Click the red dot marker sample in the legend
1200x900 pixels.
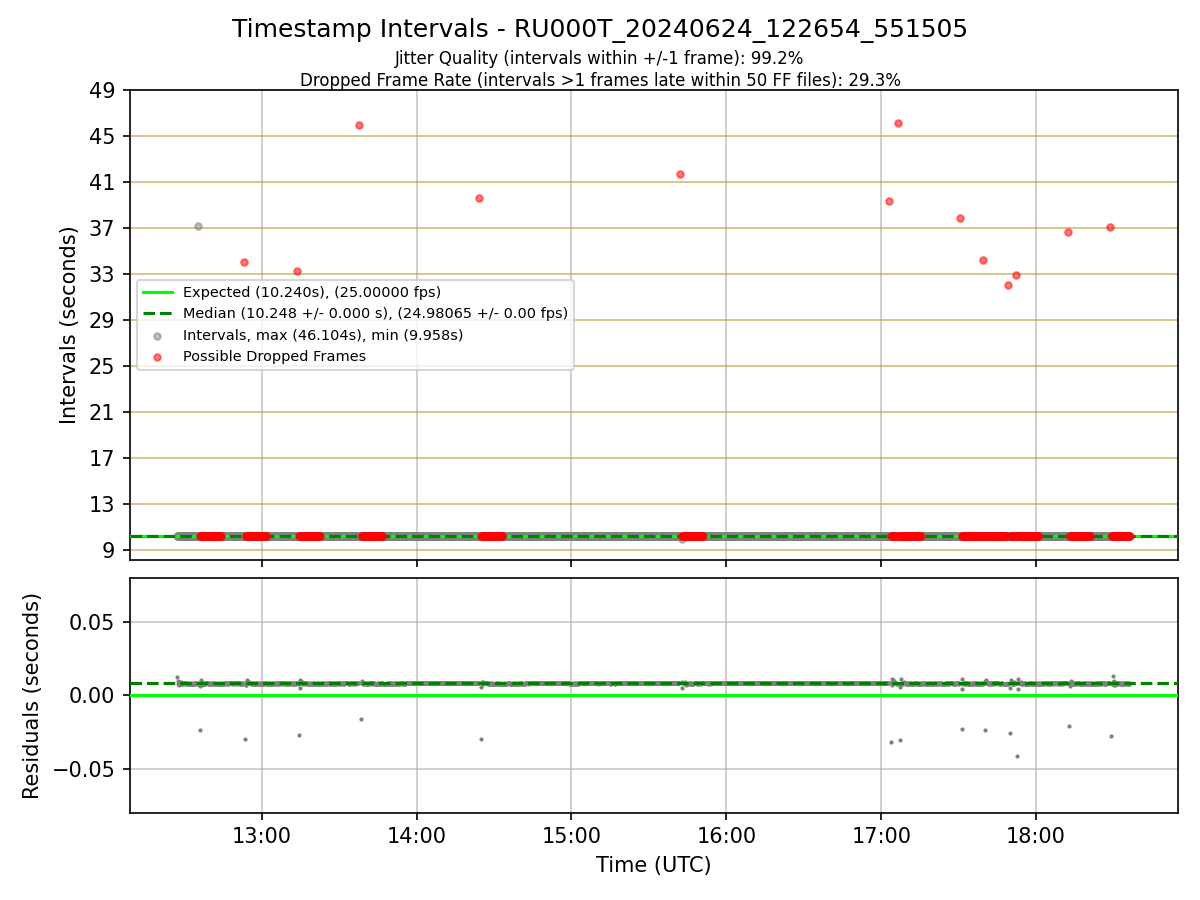click(x=158, y=356)
